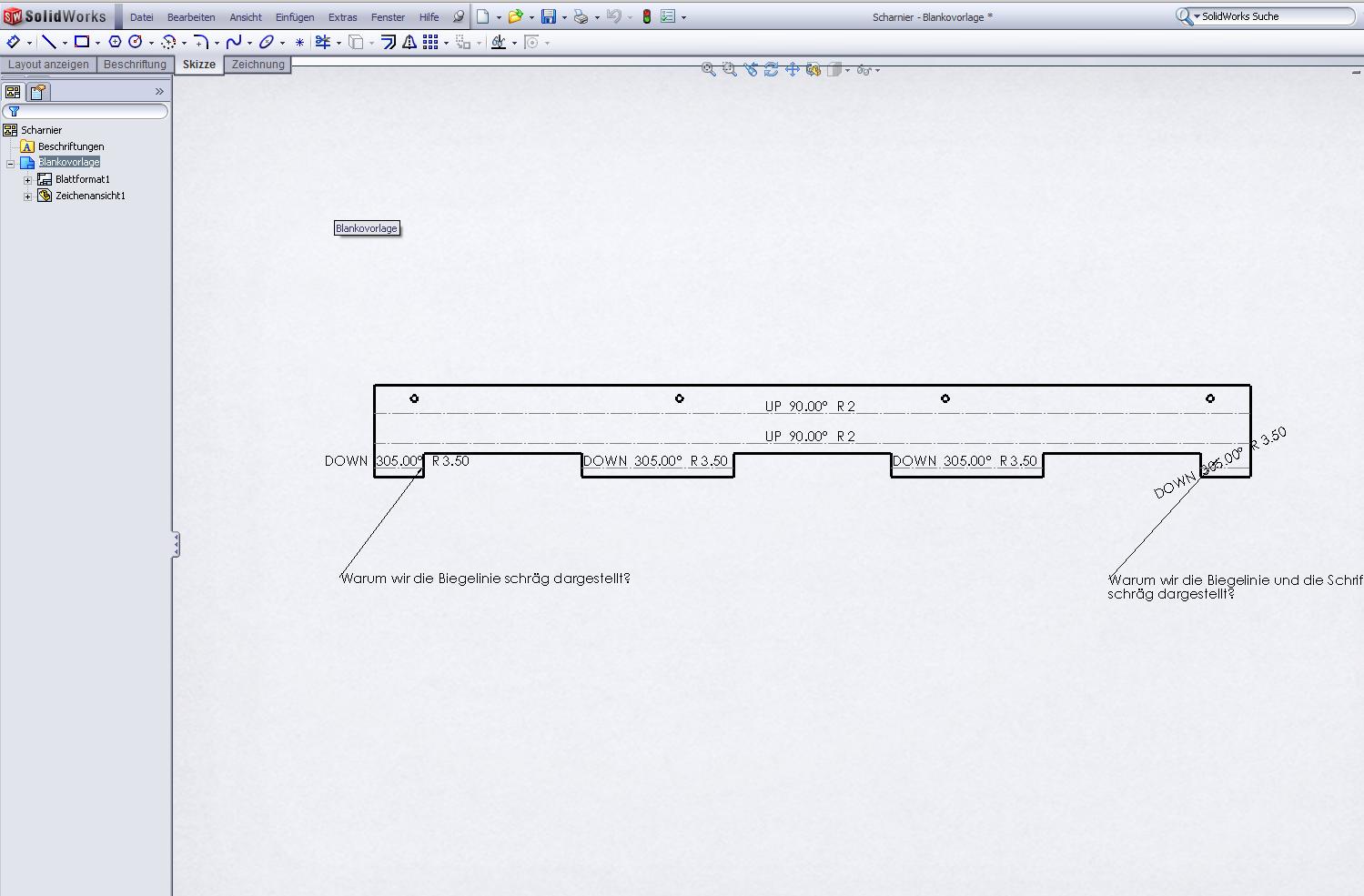The width and height of the screenshot is (1364, 896).
Task: Select the Line sketch tool
Action: (49, 42)
